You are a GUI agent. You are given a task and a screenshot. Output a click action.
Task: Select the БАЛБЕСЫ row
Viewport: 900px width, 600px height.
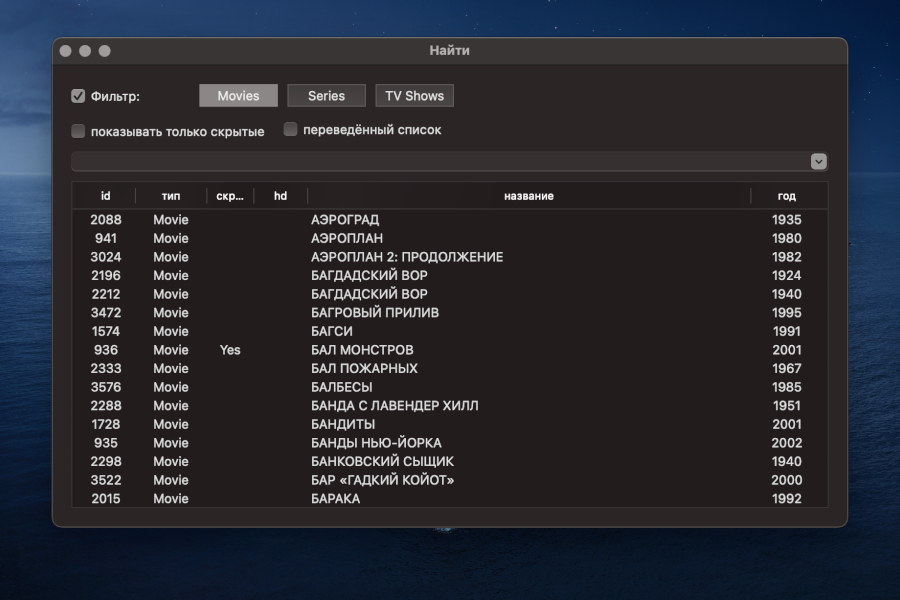tap(450, 387)
